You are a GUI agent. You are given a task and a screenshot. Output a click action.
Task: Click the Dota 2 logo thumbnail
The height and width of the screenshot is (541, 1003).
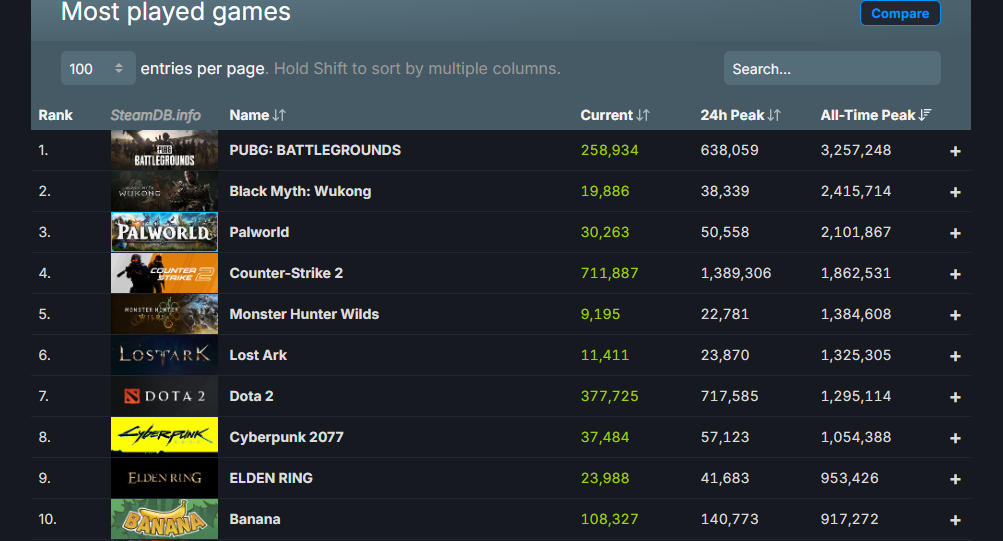point(164,396)
